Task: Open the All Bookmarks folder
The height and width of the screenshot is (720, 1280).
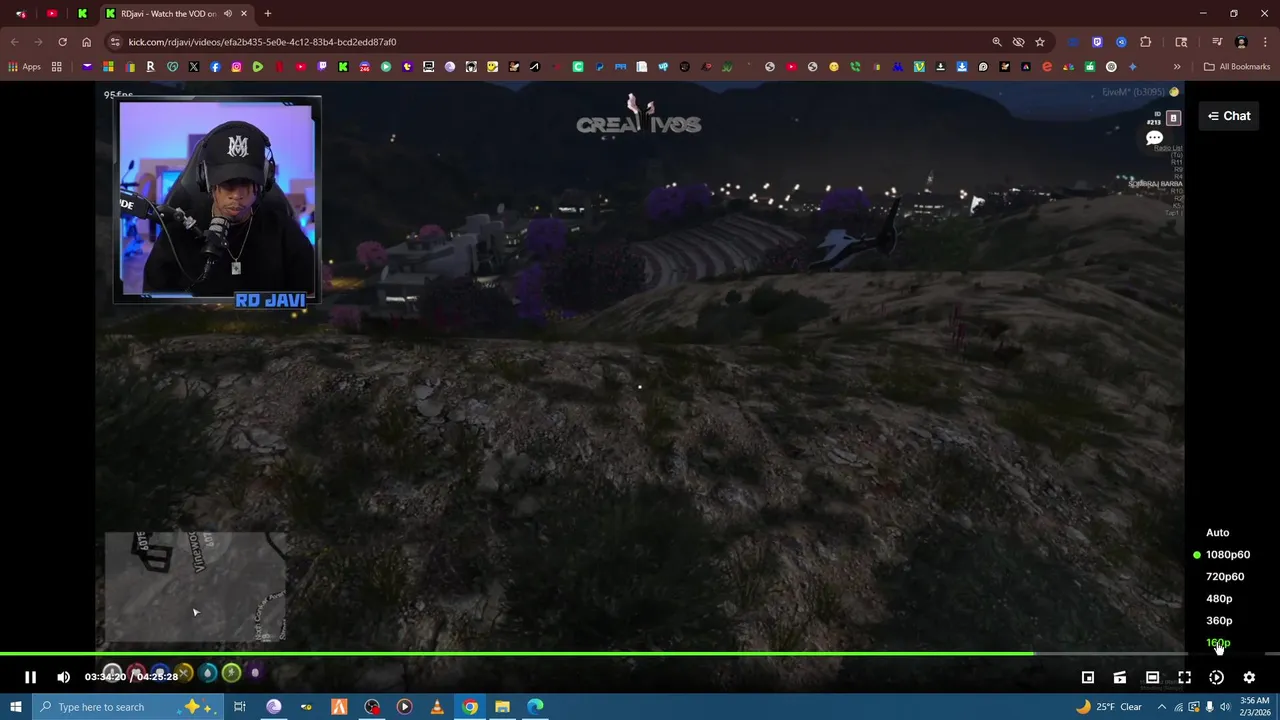Action: [x=1237, y=67]
